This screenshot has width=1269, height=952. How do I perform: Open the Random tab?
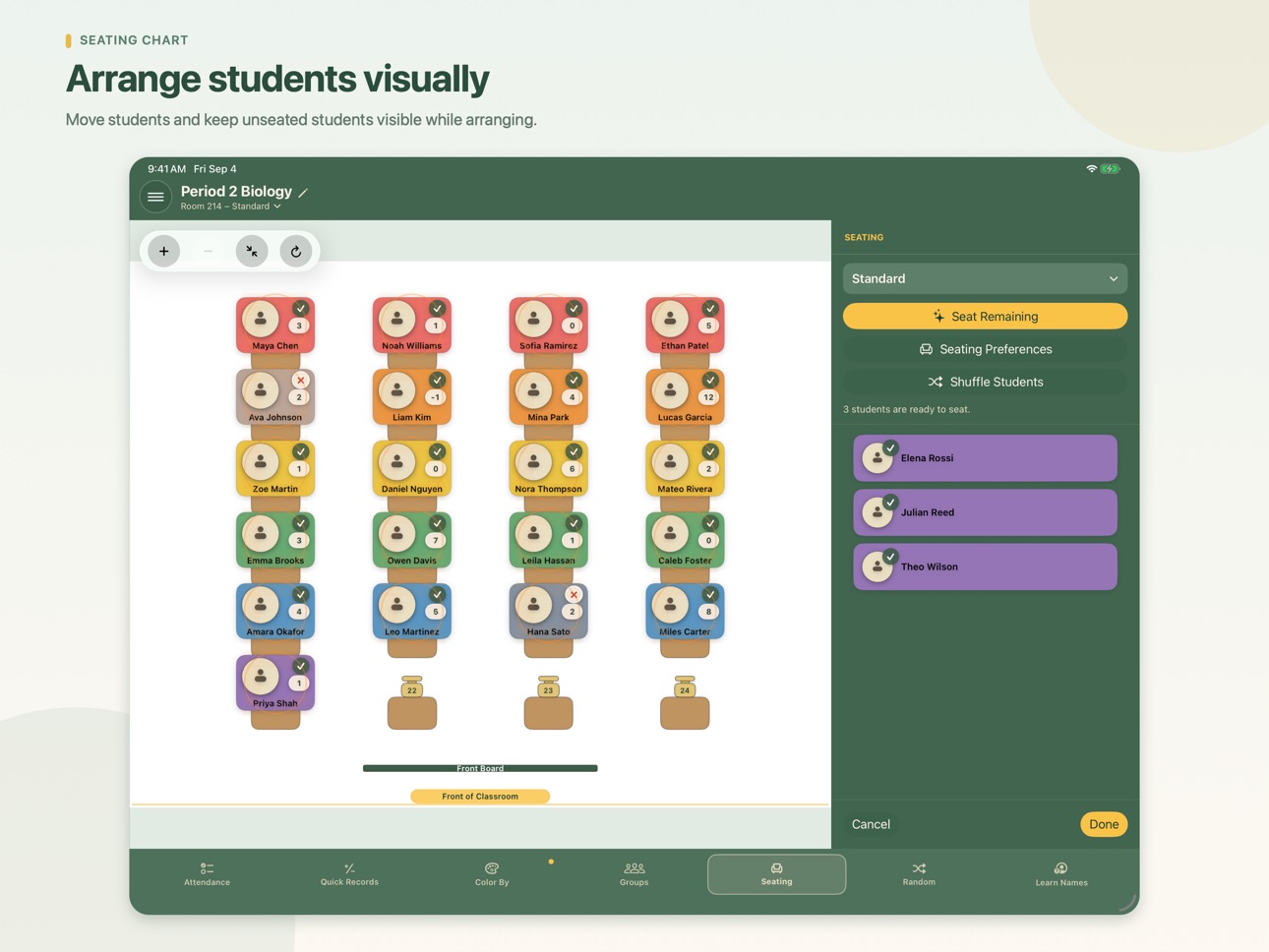[919, 874]
